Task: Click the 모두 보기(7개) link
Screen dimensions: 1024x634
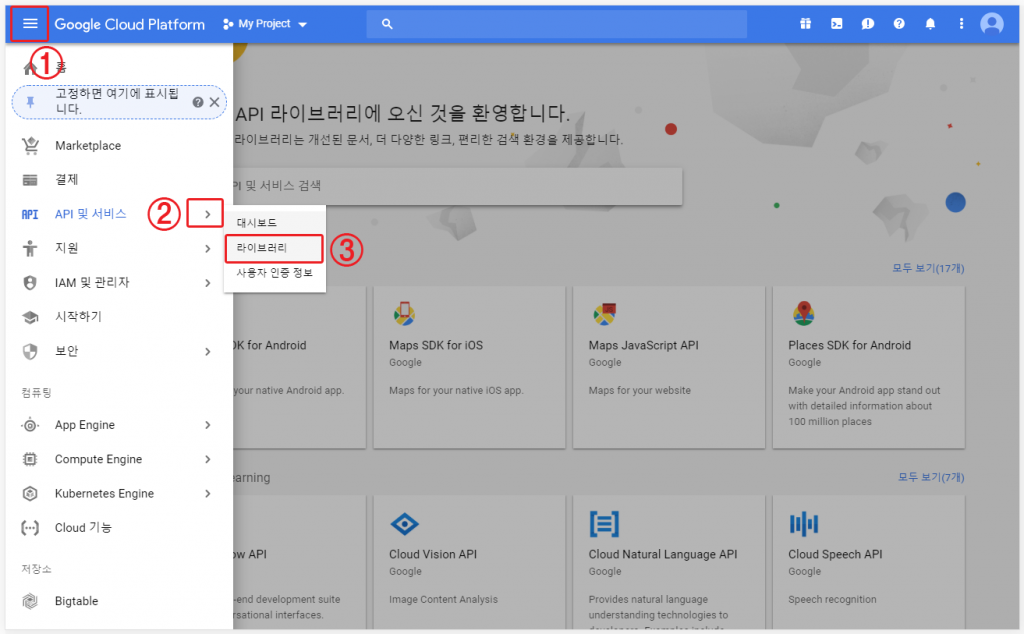Action: tap(931, 478)
